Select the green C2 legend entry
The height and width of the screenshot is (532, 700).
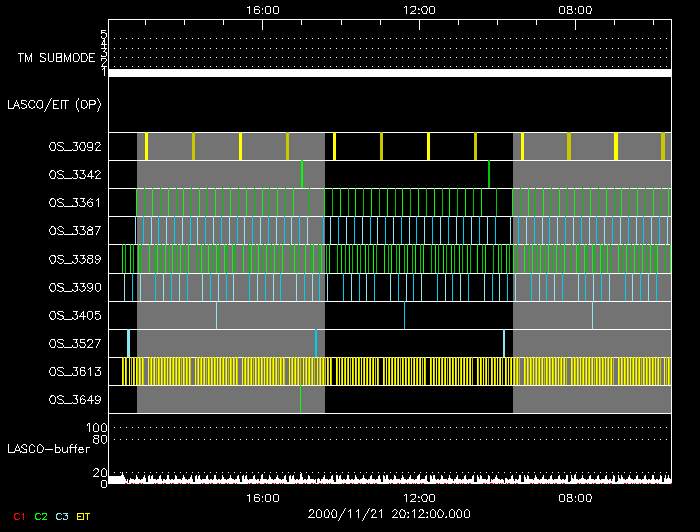click(41, 516)
